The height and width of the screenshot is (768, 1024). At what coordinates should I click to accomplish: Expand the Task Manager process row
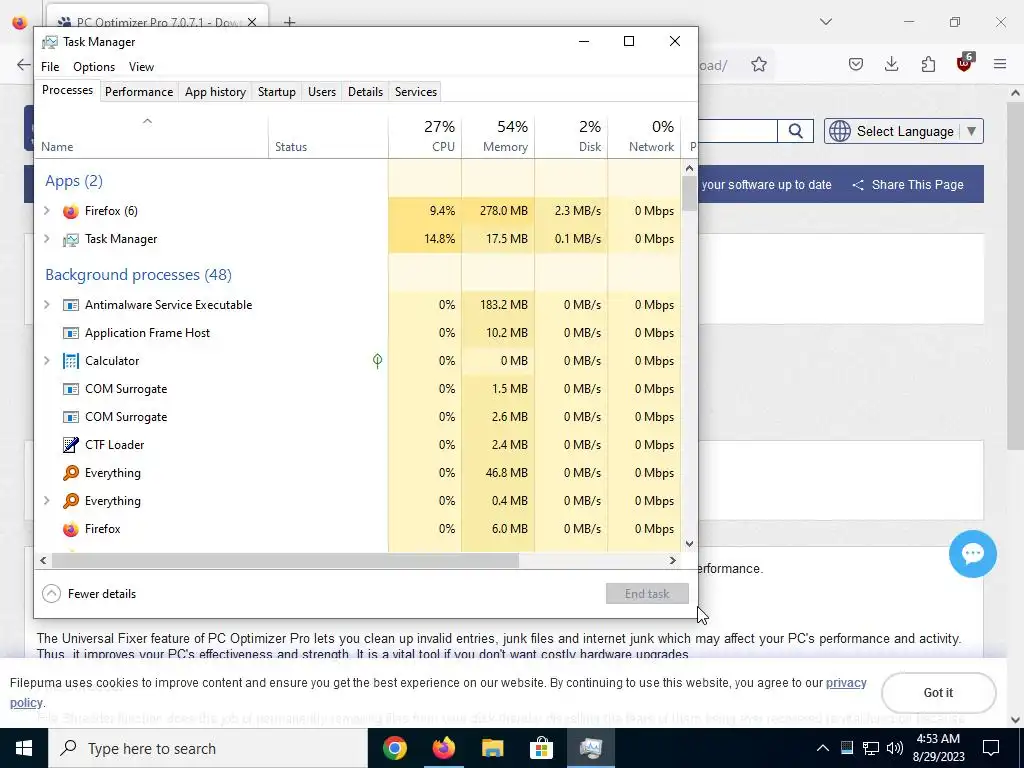click(46, 238)
